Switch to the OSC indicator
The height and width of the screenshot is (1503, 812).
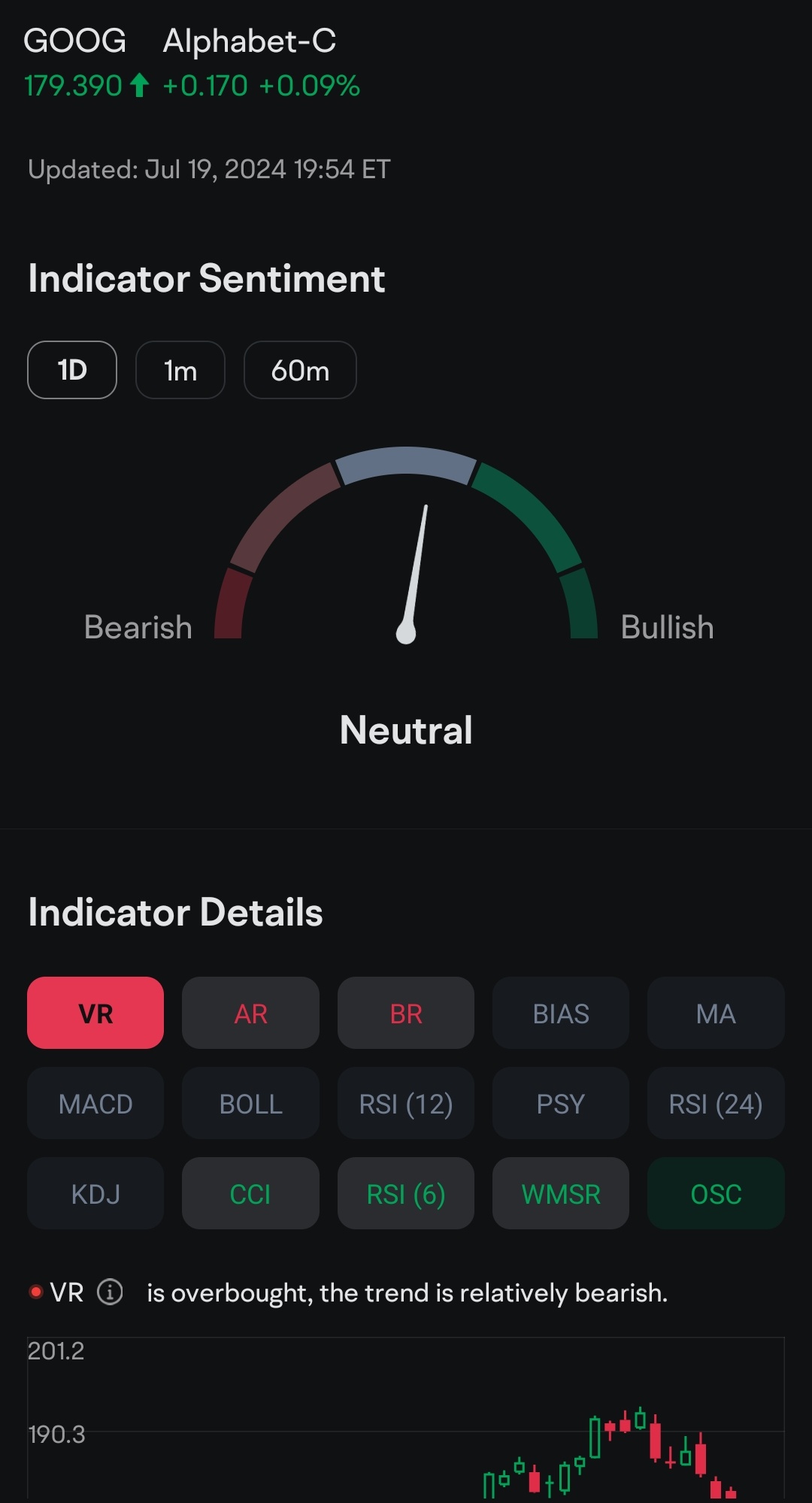[x=716, y=1193]
